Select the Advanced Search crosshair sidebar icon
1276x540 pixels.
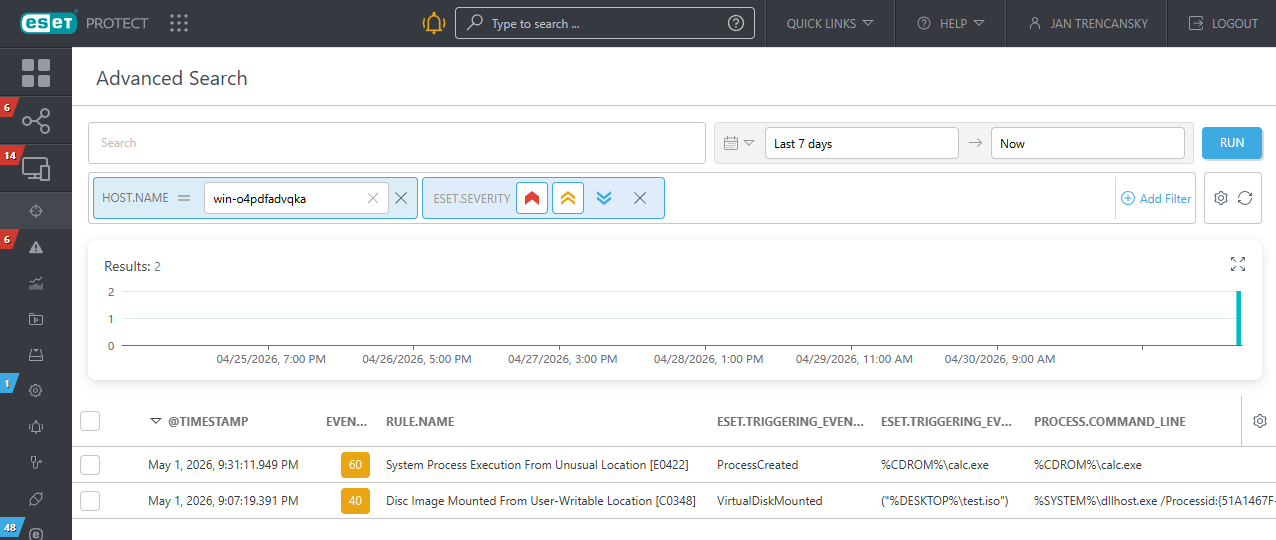[x=36, y=211]
